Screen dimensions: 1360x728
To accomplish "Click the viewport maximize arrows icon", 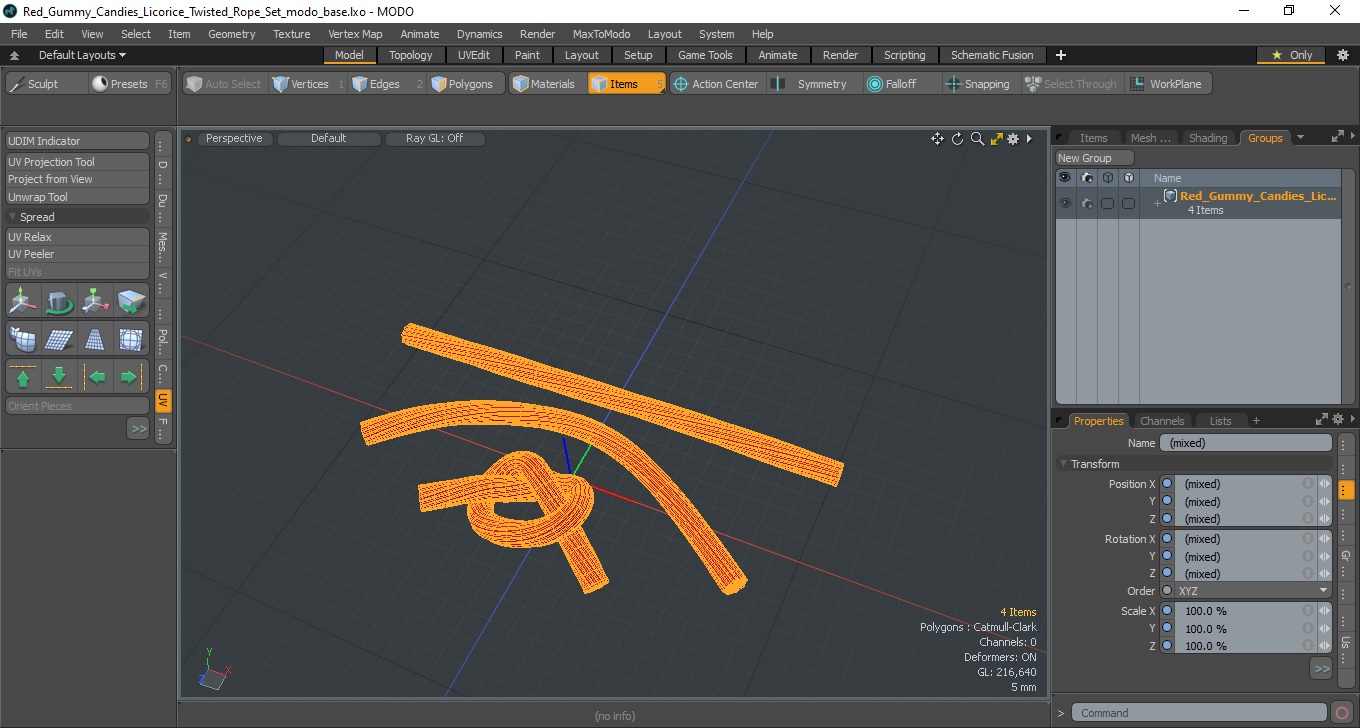I will point(996,139).
